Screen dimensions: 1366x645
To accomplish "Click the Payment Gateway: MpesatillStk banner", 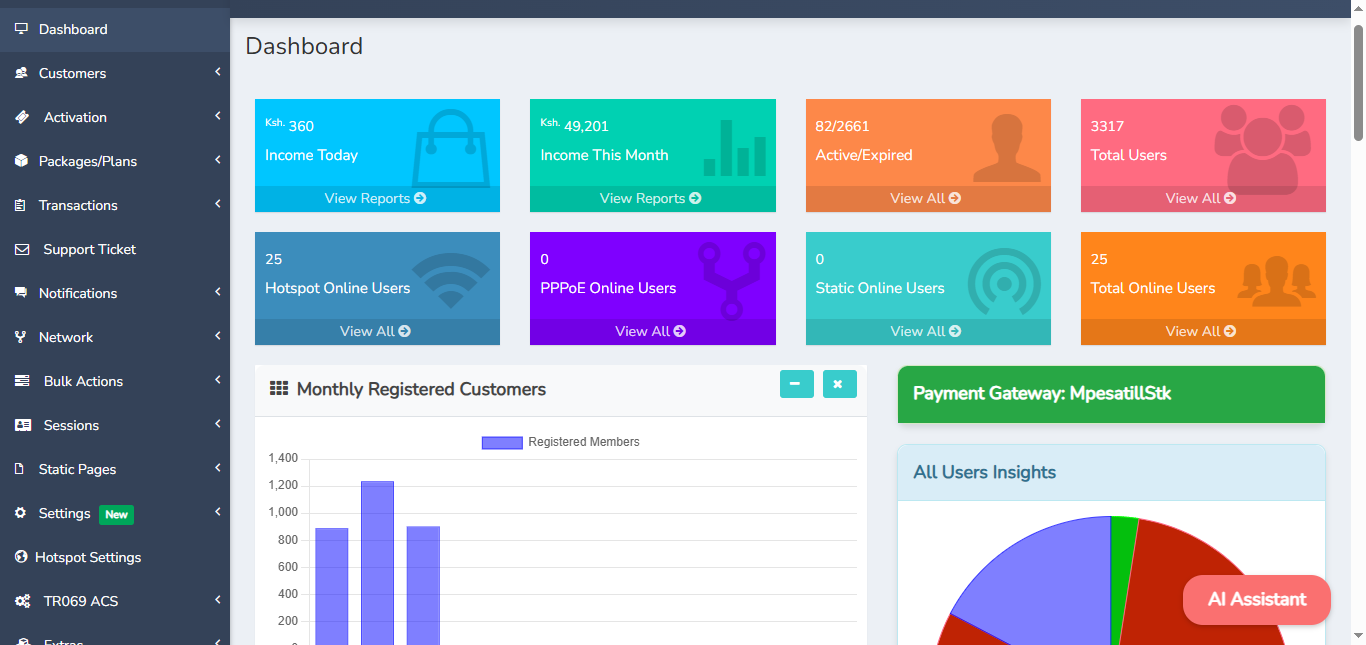I will (x=1111, y=394).
